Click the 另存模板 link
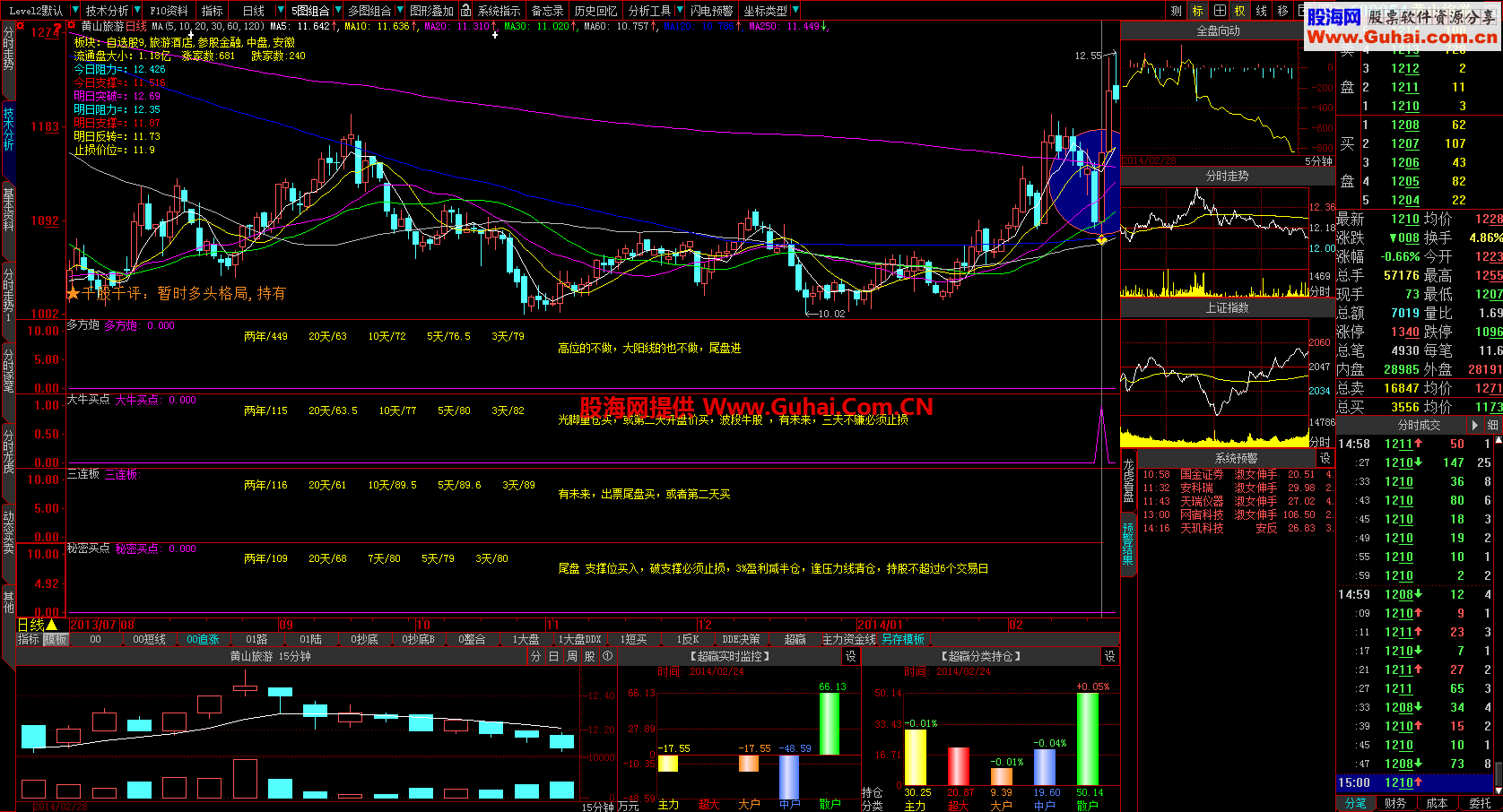1503x812 pixels. coord(903,639)
